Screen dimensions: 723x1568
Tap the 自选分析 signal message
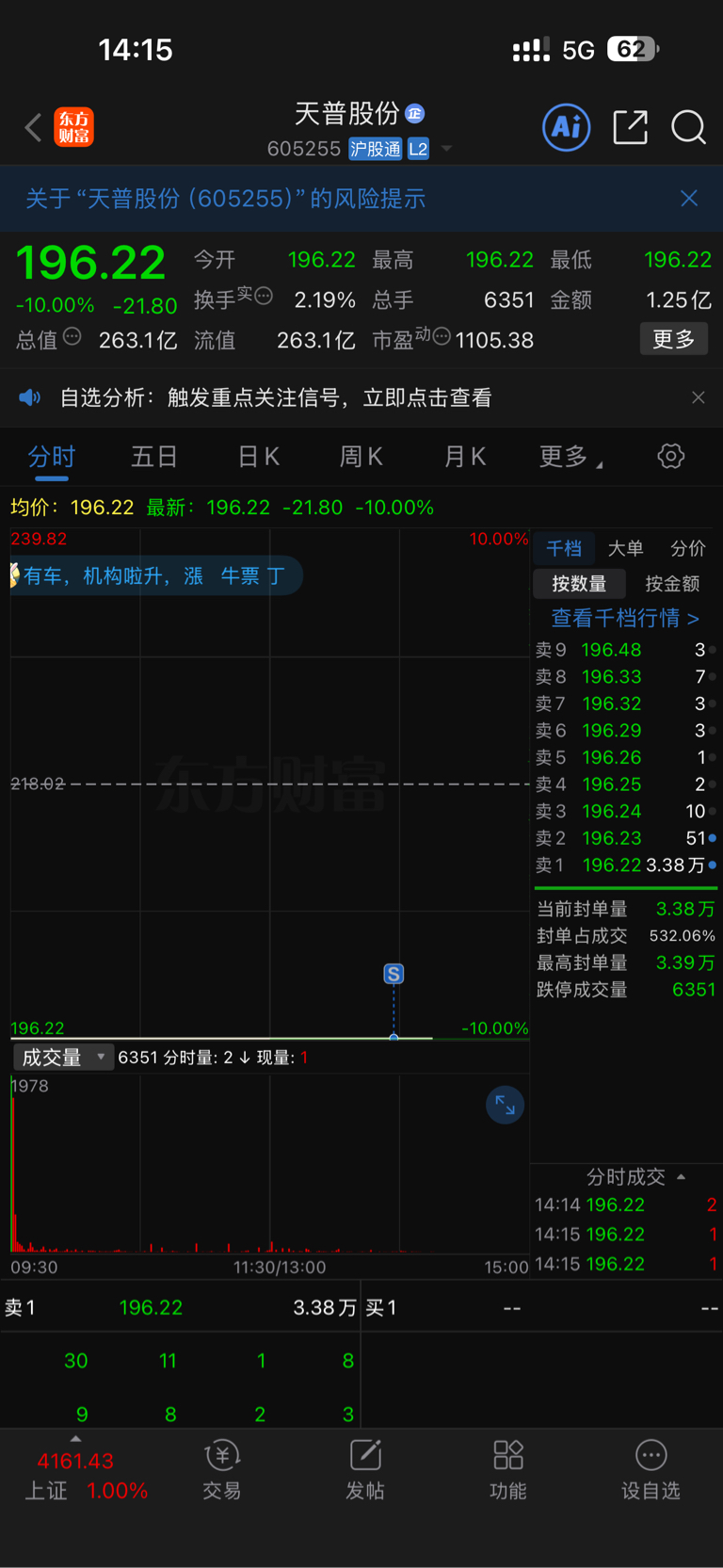tap(276, 397)
